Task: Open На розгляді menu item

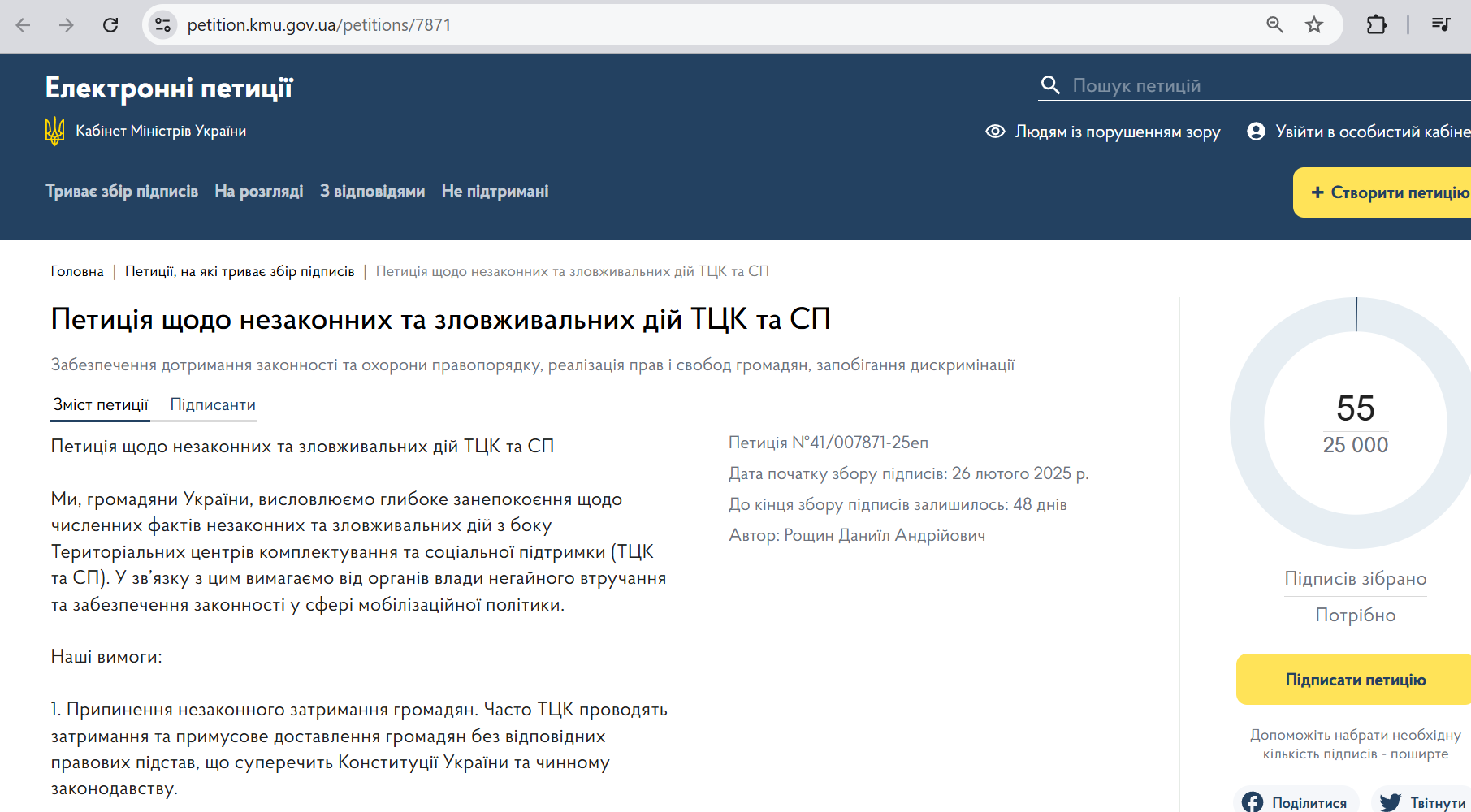Action: [259, 191]
